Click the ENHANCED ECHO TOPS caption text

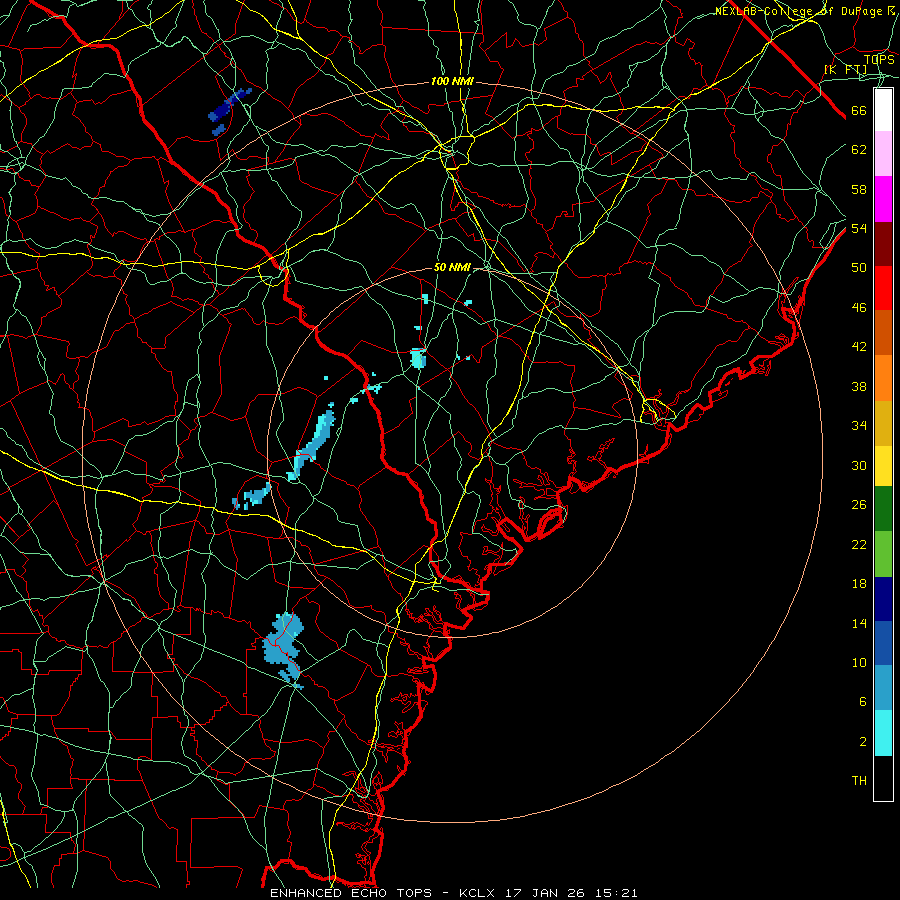[x=351, y=893]
